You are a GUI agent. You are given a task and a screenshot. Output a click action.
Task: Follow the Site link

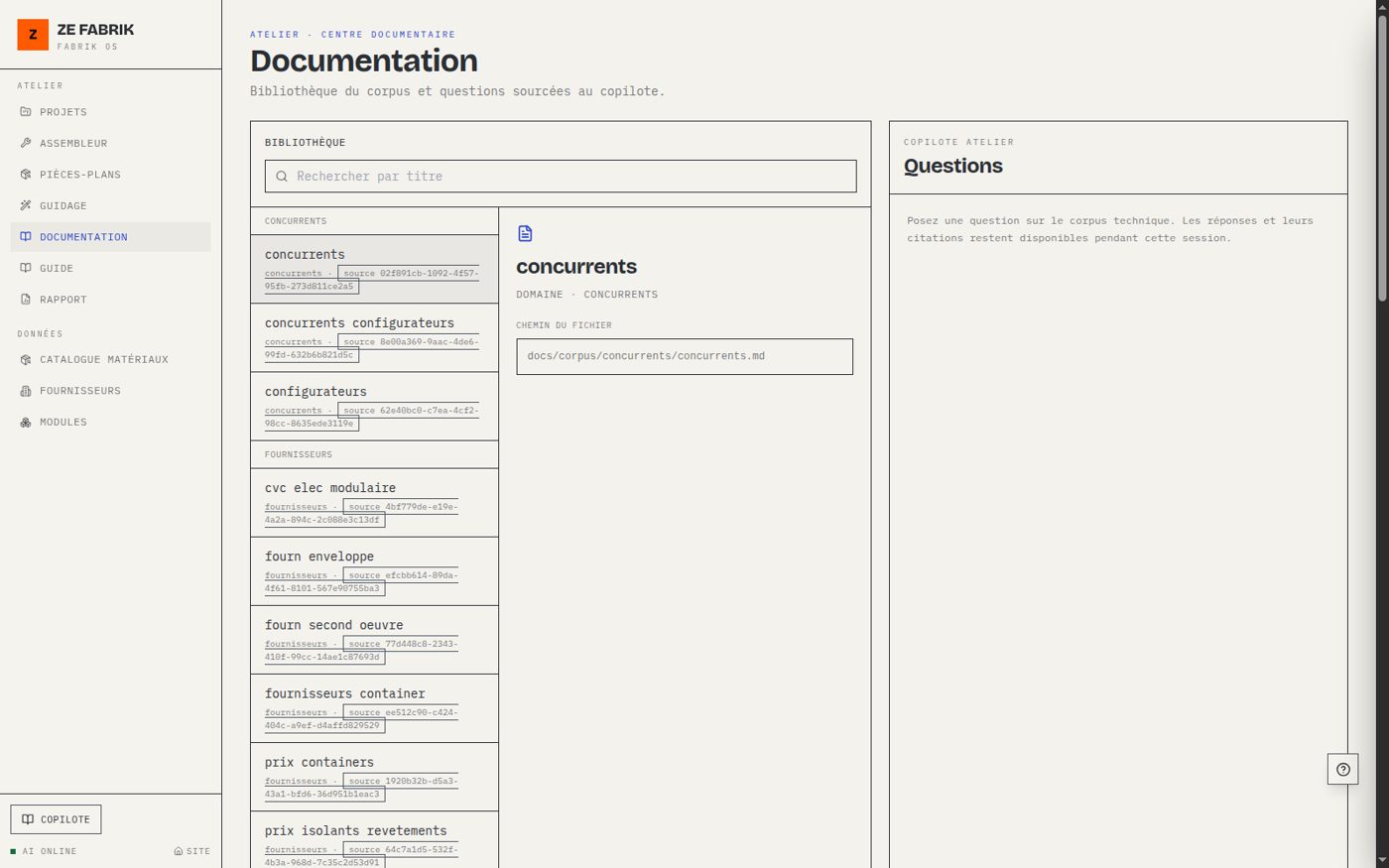point(192,851)
